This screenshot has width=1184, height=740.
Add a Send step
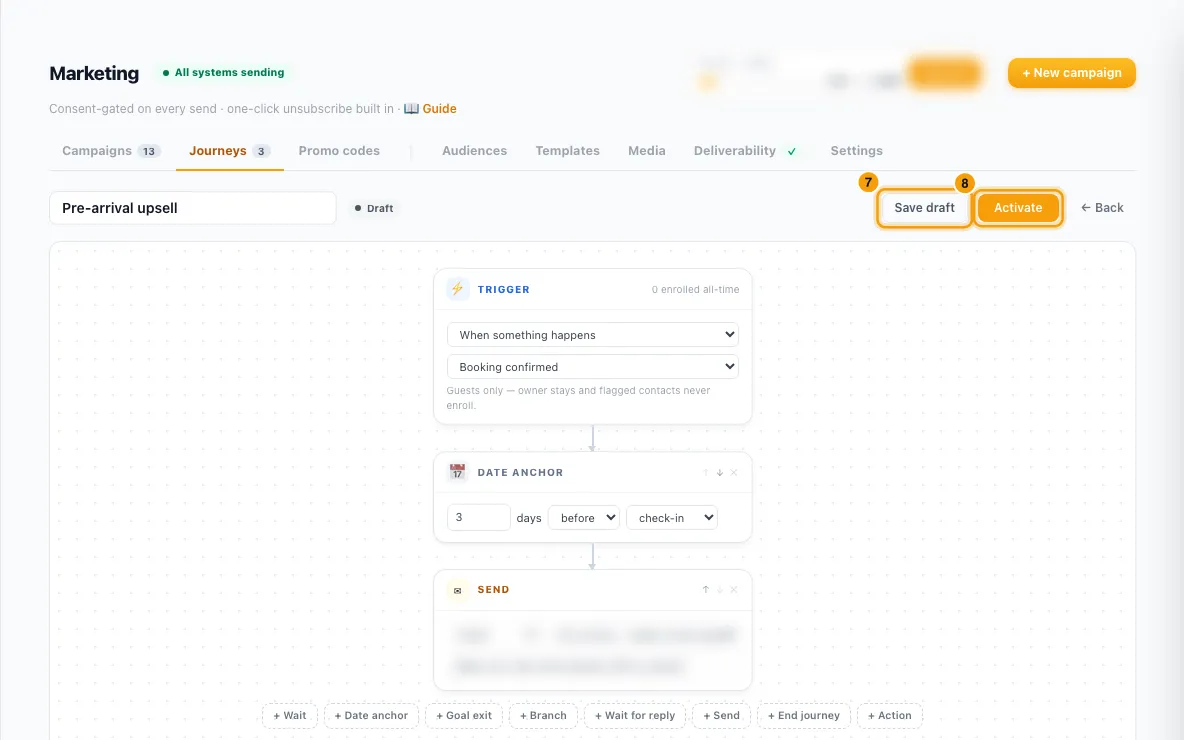tap(721, 715)
